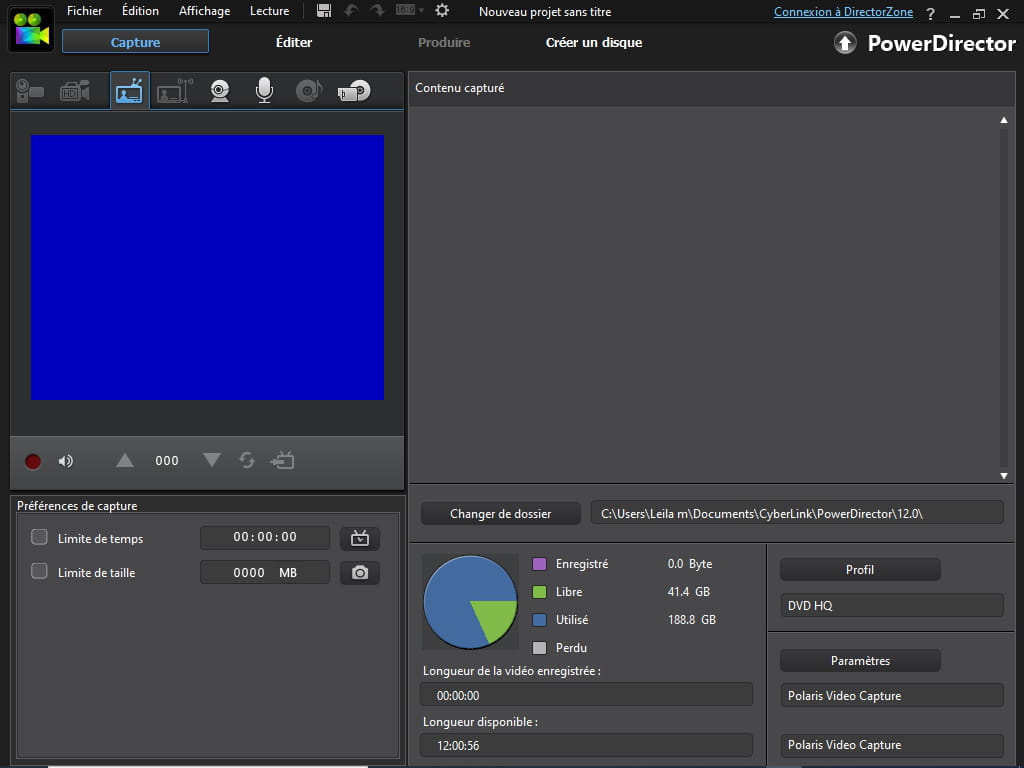The height and width of the screenshot is (768, 1024).
Task: Open the settings gear preferences
Action: 442,10
